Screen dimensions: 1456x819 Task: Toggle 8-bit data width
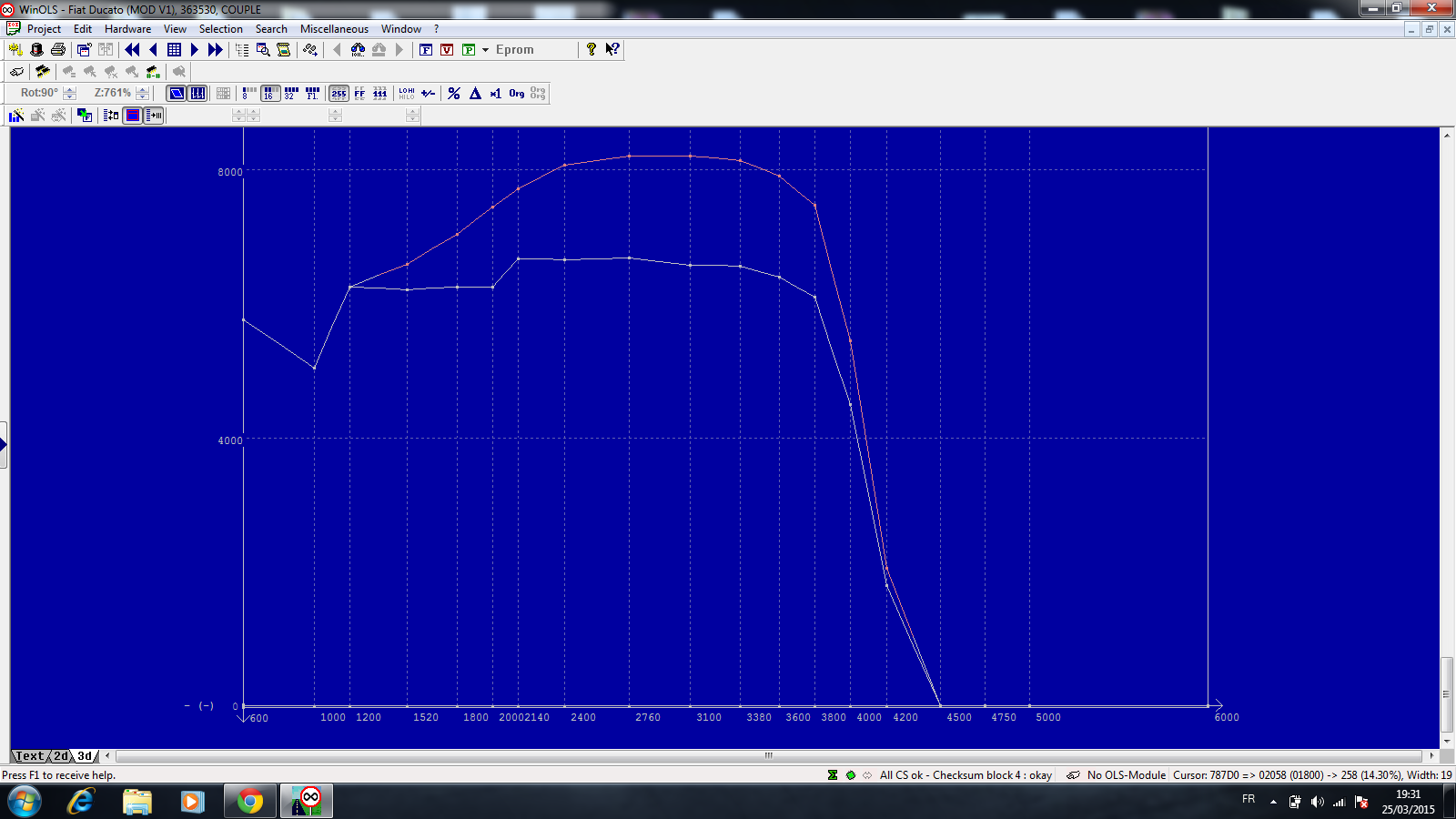248,93
